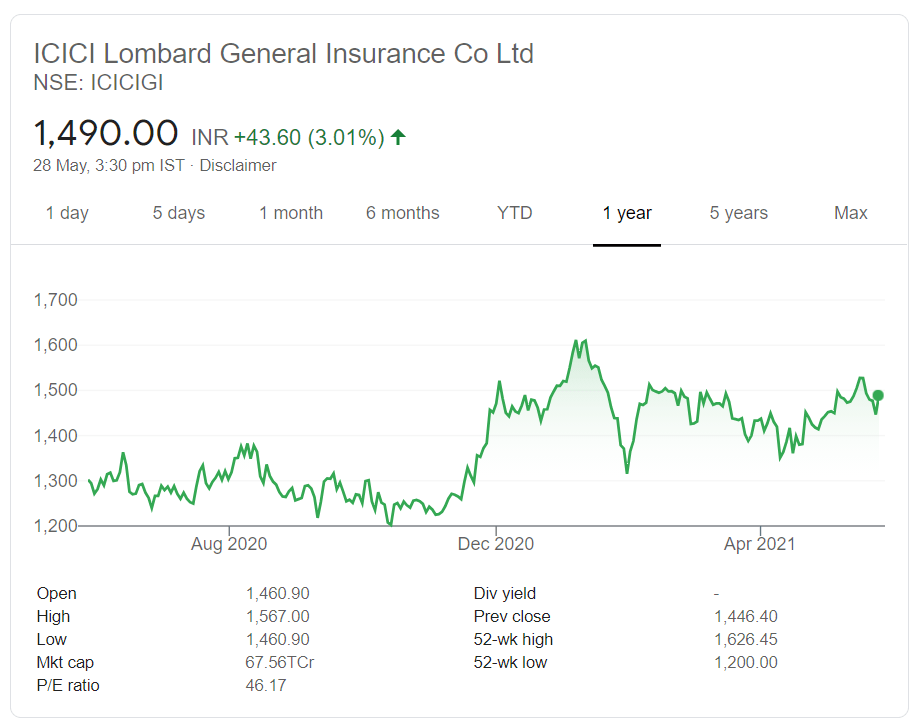Click the +43.60 (3.01%) change value

point(309,137)
